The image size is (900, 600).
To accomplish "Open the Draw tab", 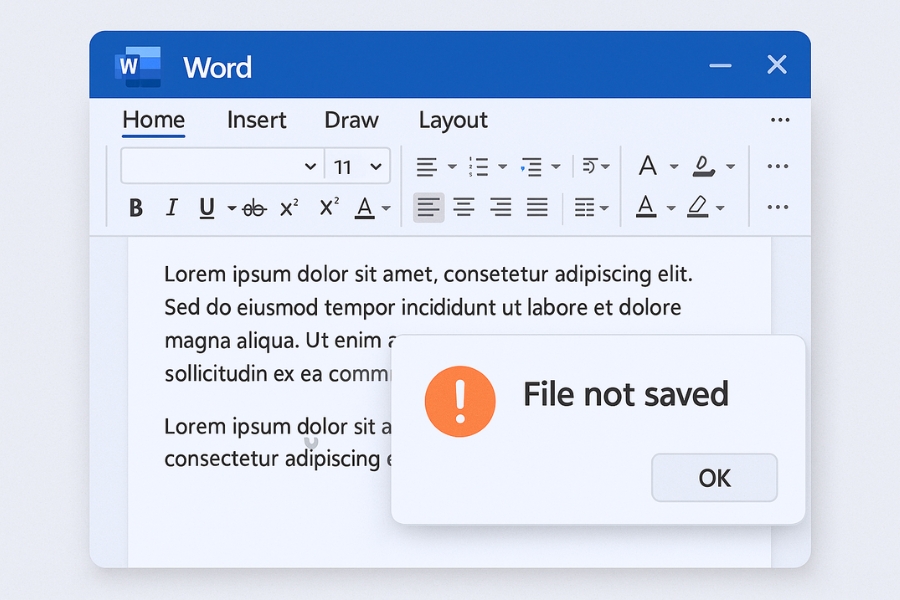I will [x=351, y=120].
